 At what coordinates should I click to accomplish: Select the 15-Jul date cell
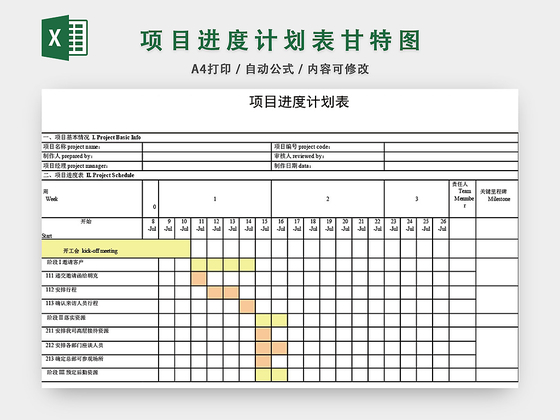pos(265,228)
